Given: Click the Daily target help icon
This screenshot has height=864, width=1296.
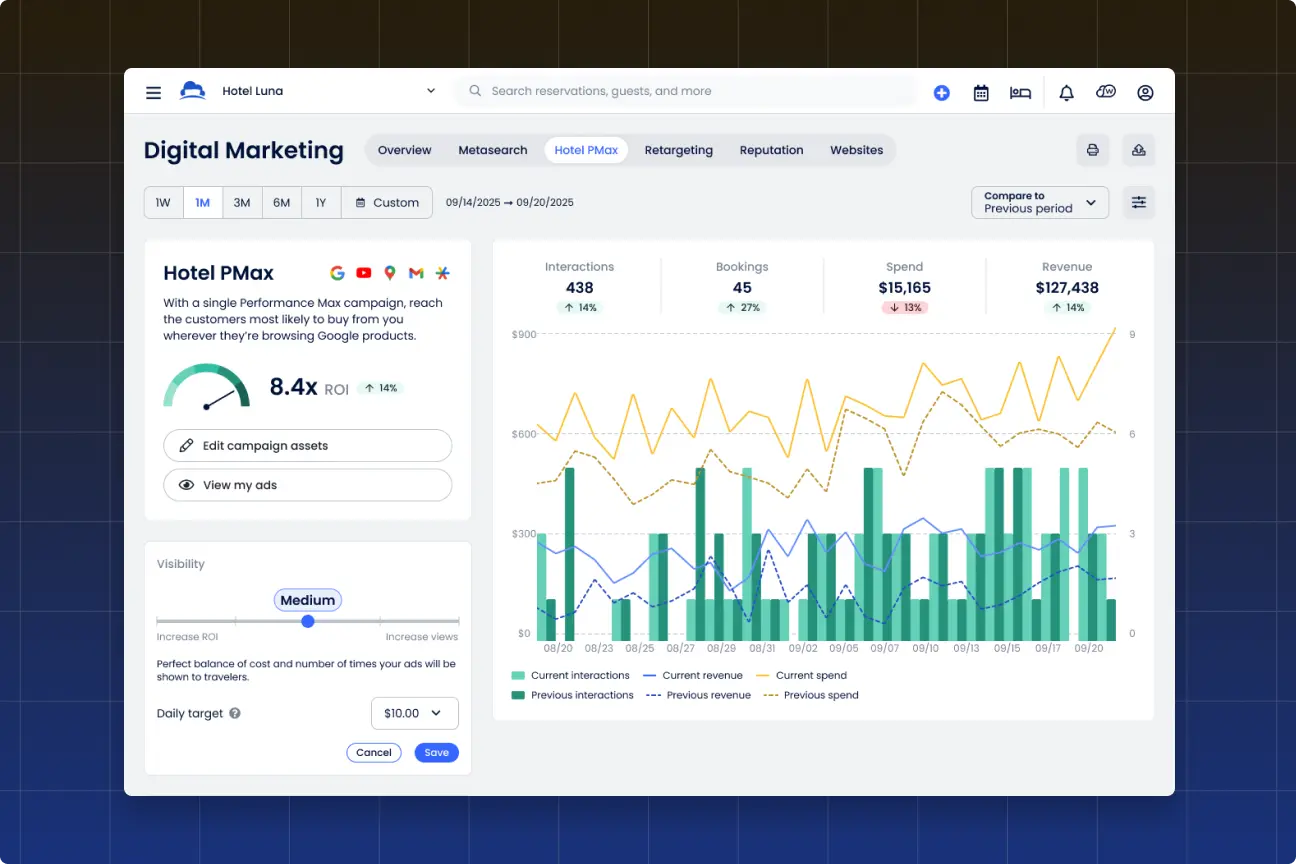Looking at the screenshot, I should coord(235,714).
